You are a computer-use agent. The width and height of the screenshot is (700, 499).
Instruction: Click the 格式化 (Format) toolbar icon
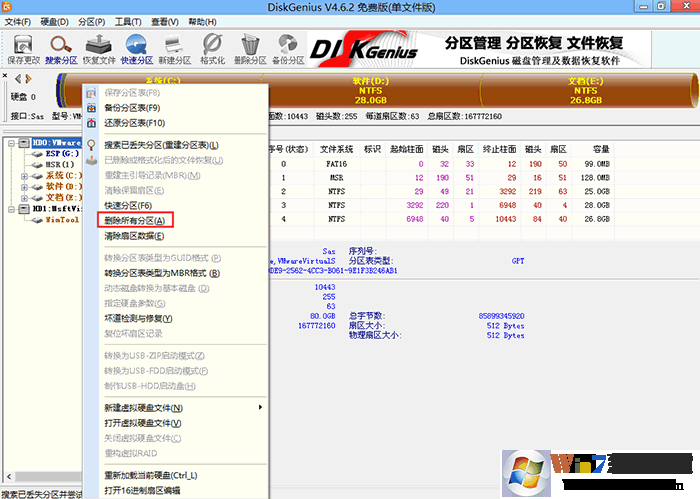pos(212,49)
